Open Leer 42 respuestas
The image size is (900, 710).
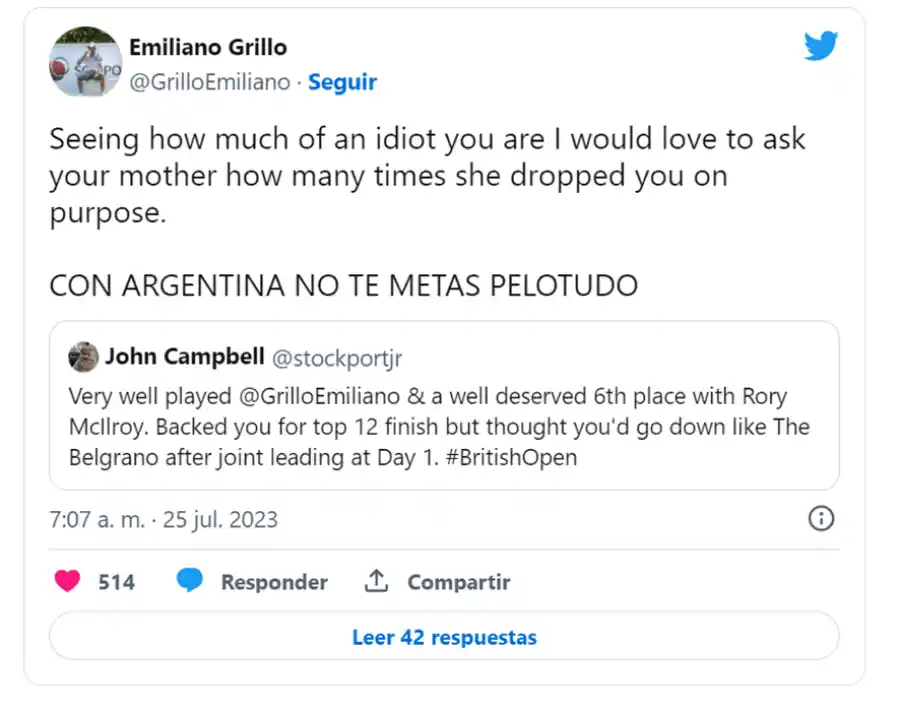[x=444, y=637]
